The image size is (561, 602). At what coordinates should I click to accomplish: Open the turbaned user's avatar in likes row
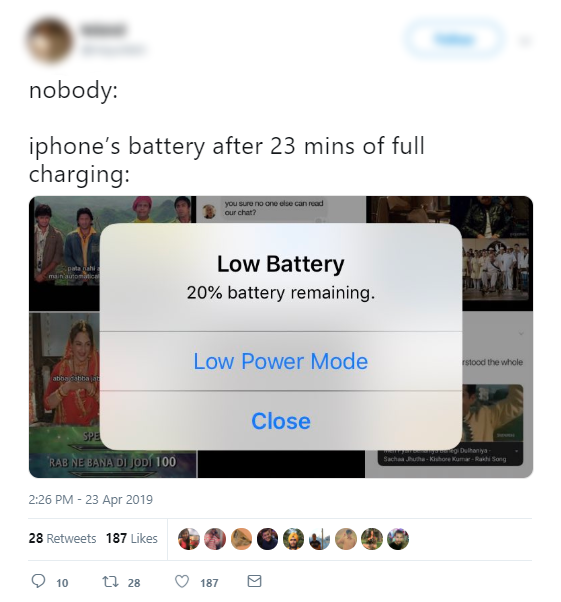tap(293, 539)
